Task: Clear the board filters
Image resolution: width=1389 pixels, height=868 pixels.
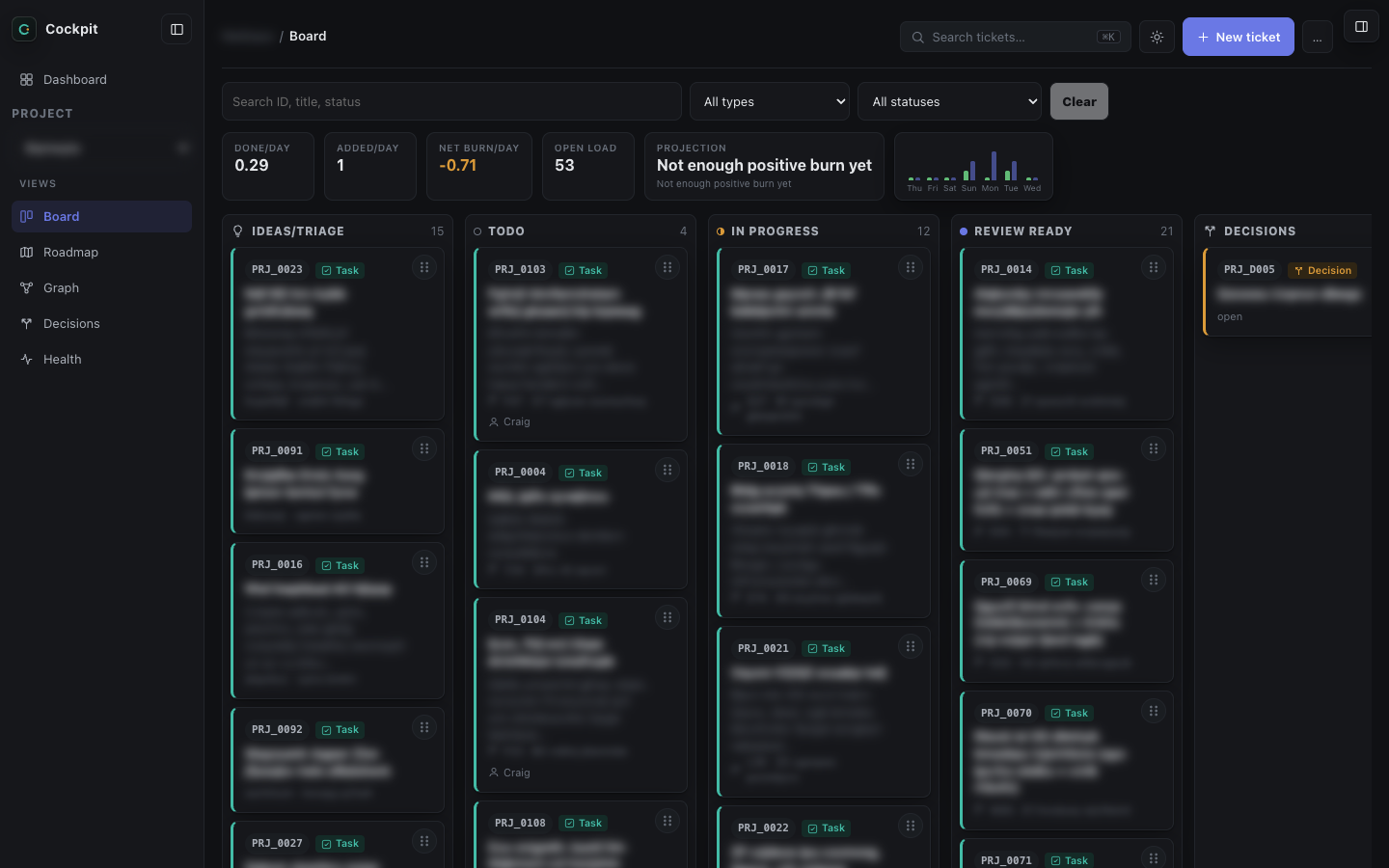Action: 1079,101
